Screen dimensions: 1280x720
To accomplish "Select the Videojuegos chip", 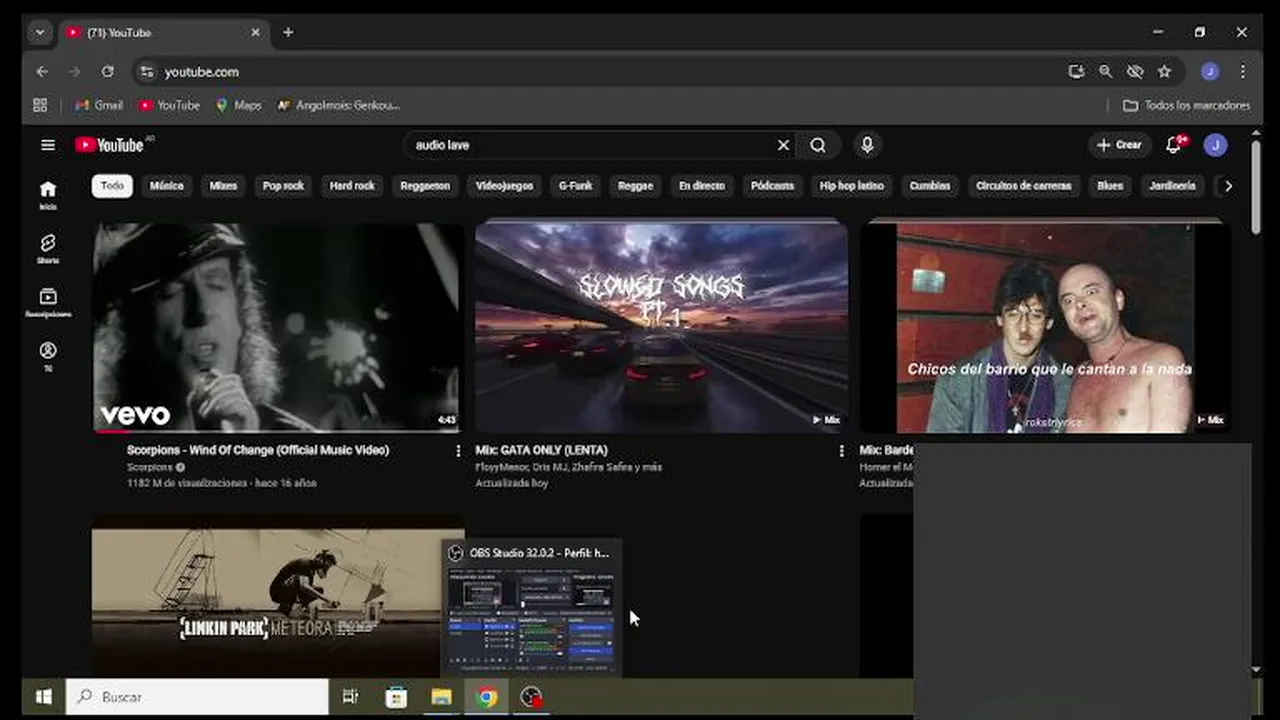I will point(504,186).
